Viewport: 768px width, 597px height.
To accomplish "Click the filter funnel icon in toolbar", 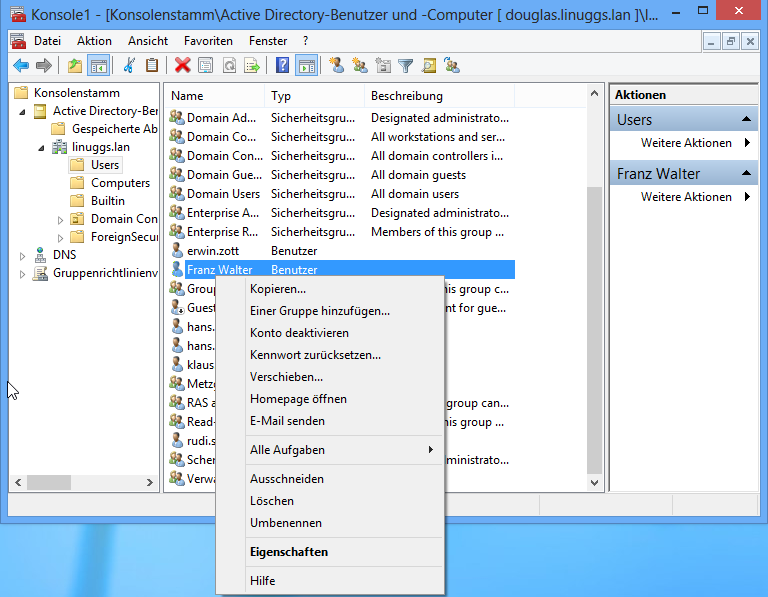I will pyautogui.click(x=406, y=66).
